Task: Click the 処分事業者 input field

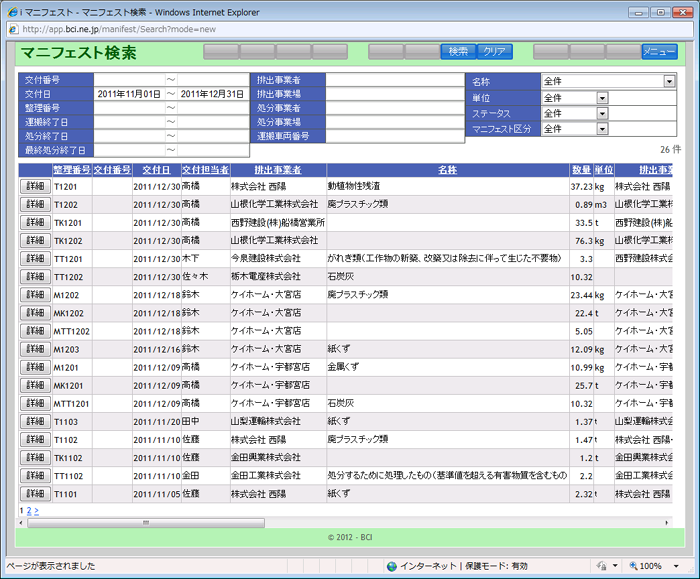Action: [395, 108]
